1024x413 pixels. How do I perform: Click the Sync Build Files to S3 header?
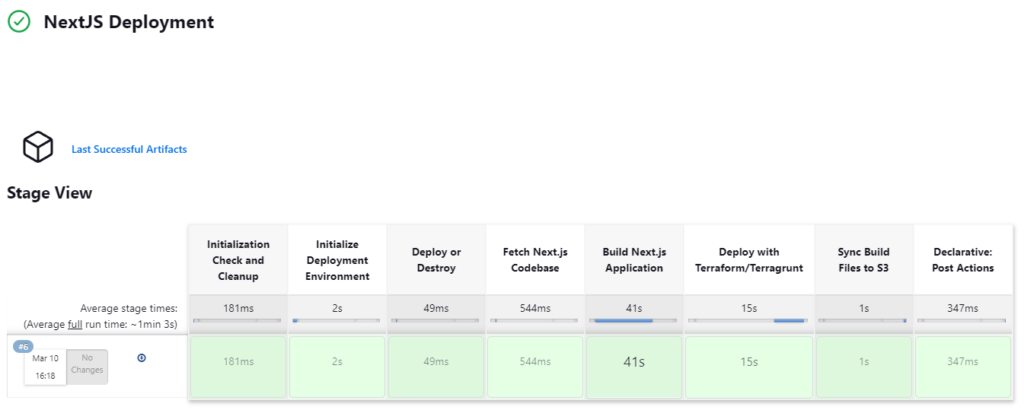(x=864, y=260)
